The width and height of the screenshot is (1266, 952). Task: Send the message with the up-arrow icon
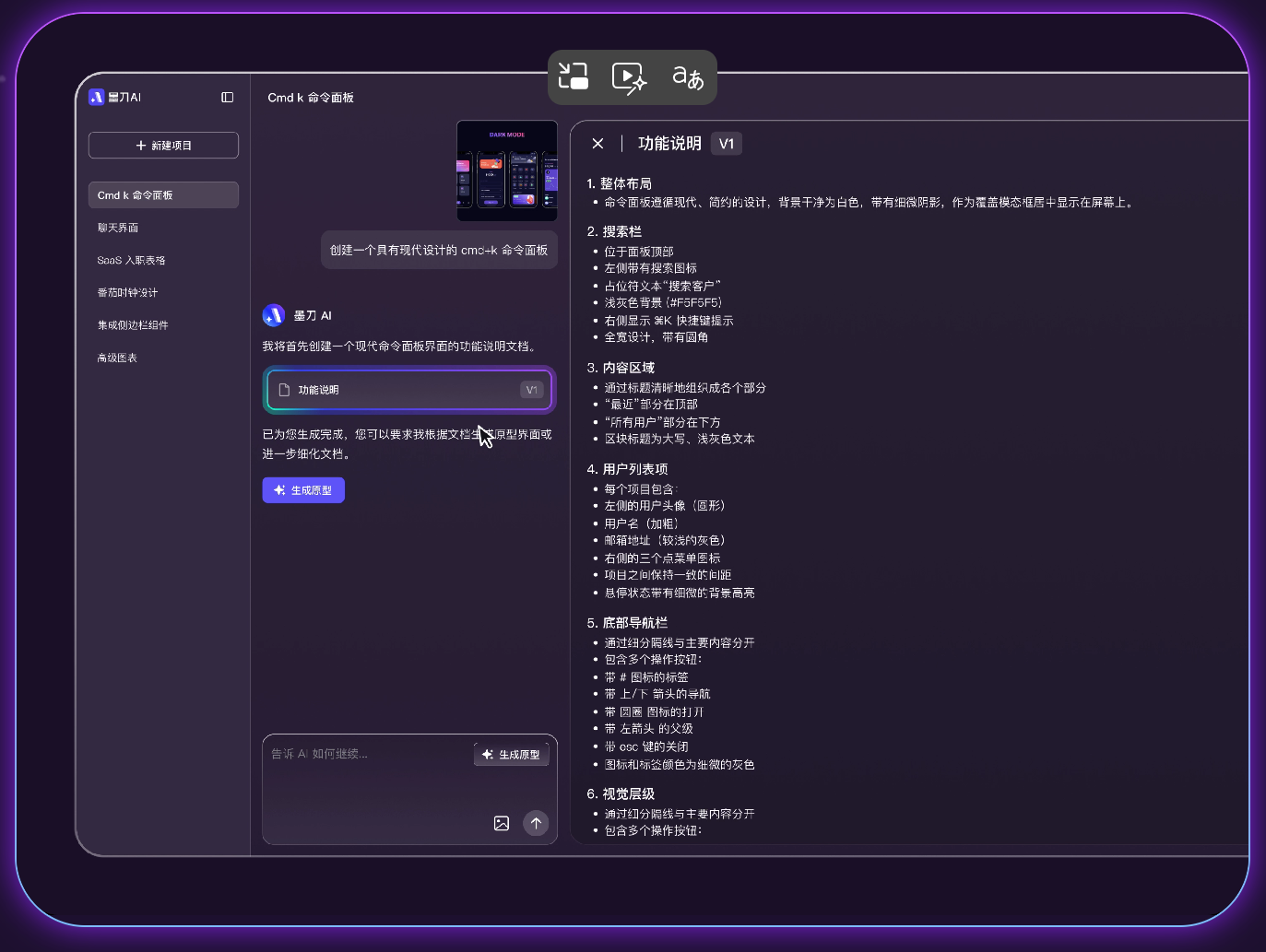click(x=536, y=823)
